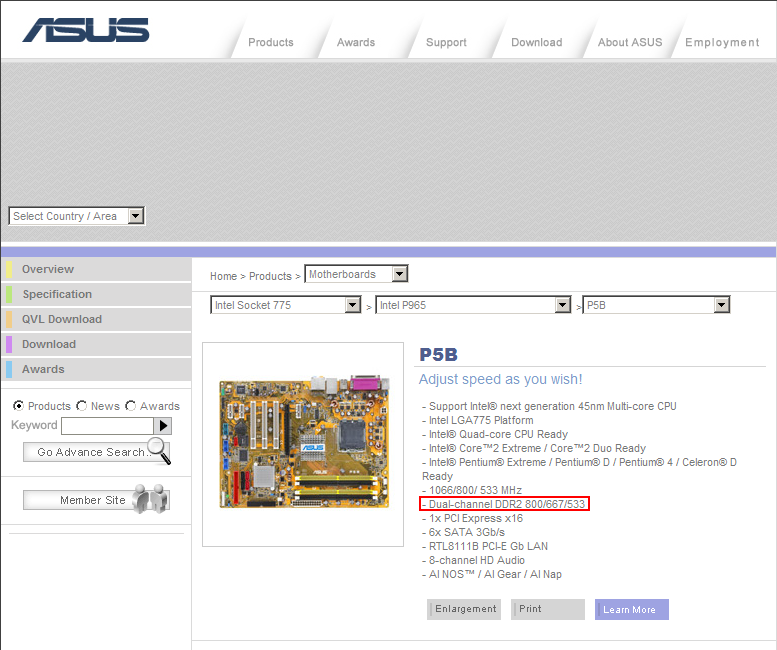Screen dimensions: 777x650
Task: Click the keyword search arrow button
Action: pyautogui.click(x=163, y=426)
